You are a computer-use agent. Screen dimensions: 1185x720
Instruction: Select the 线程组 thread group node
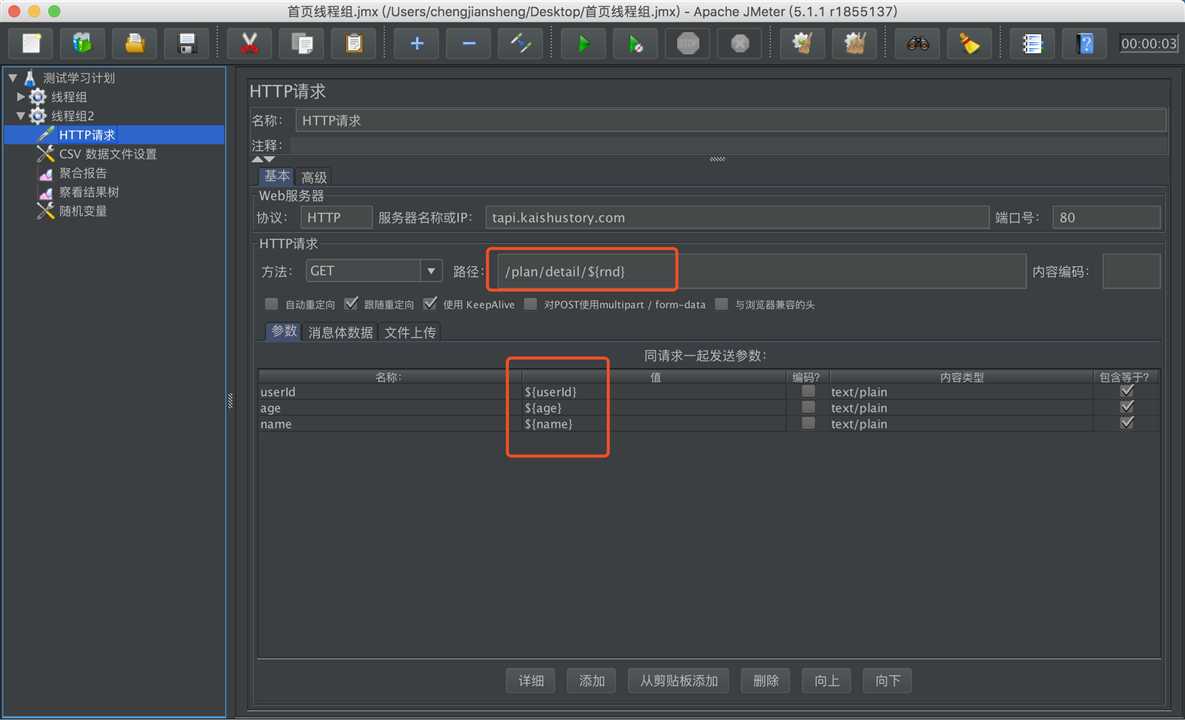pos(69,97)
